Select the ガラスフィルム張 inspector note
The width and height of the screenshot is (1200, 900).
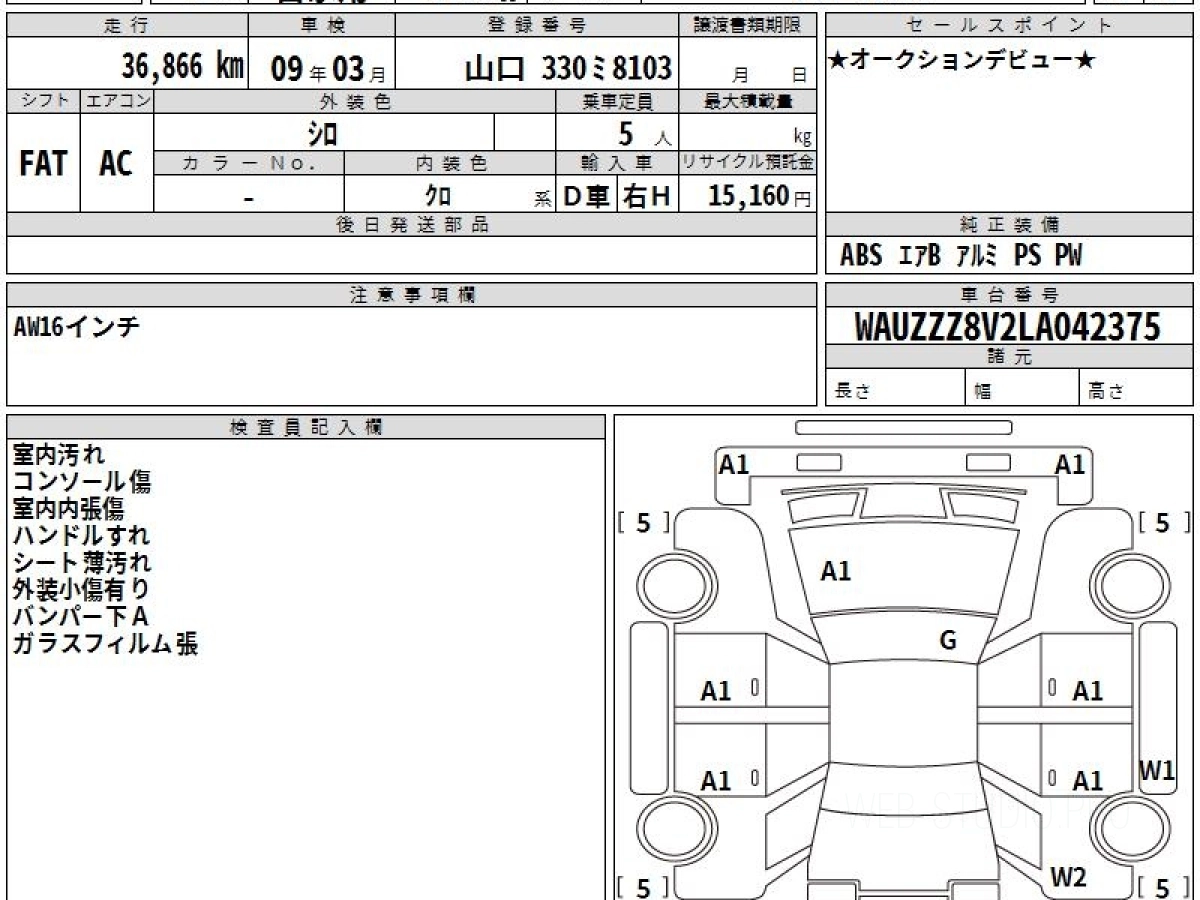105,644
